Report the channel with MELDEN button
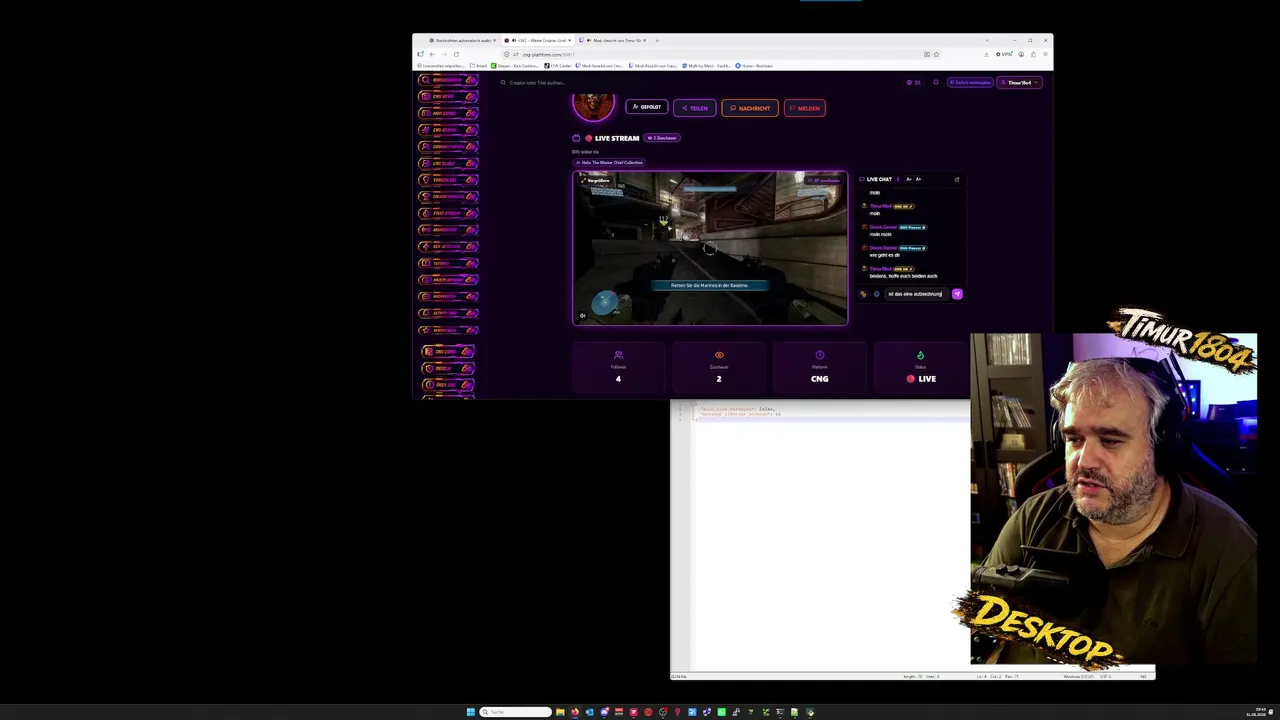The image size is (1280, 720). (805, 108)
